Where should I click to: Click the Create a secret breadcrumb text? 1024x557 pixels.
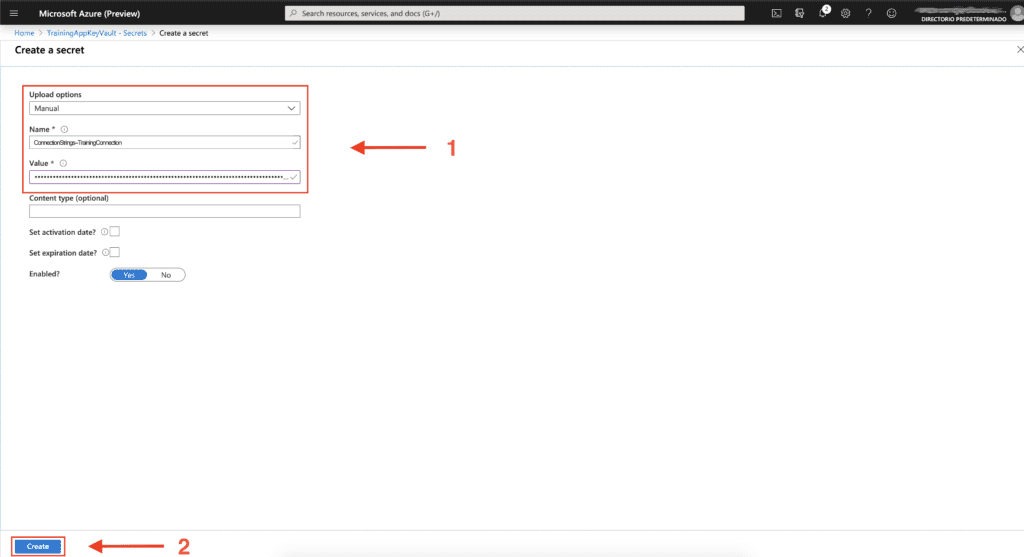tap(184, 33)
